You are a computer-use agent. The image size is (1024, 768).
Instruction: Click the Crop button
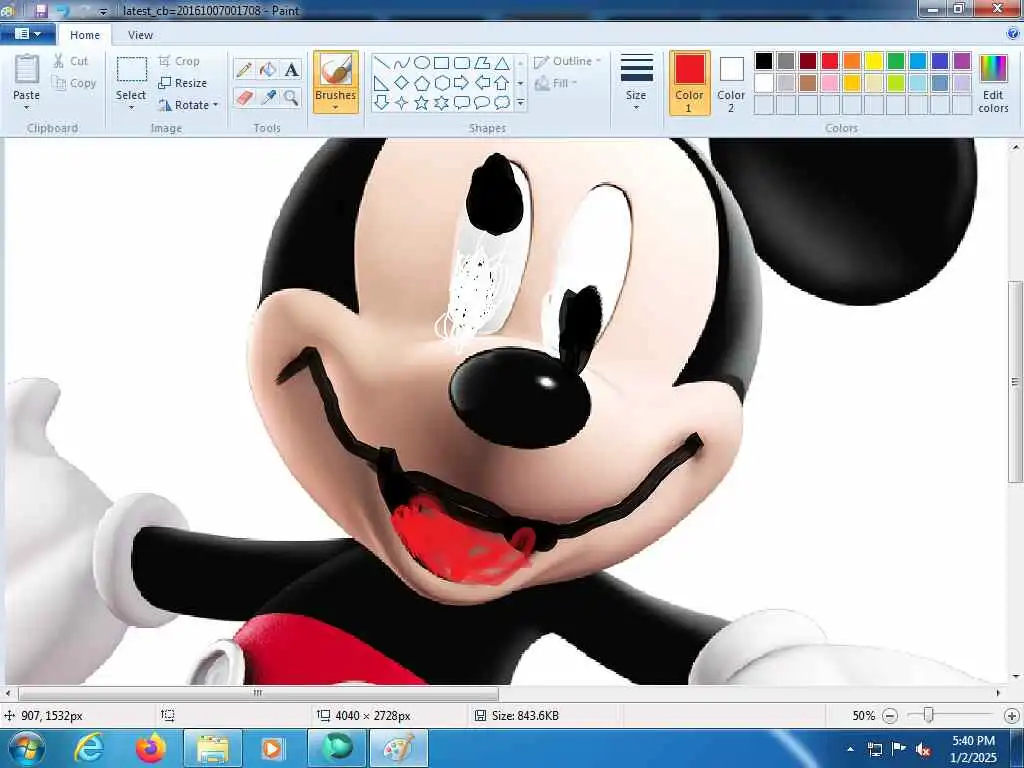179,61
